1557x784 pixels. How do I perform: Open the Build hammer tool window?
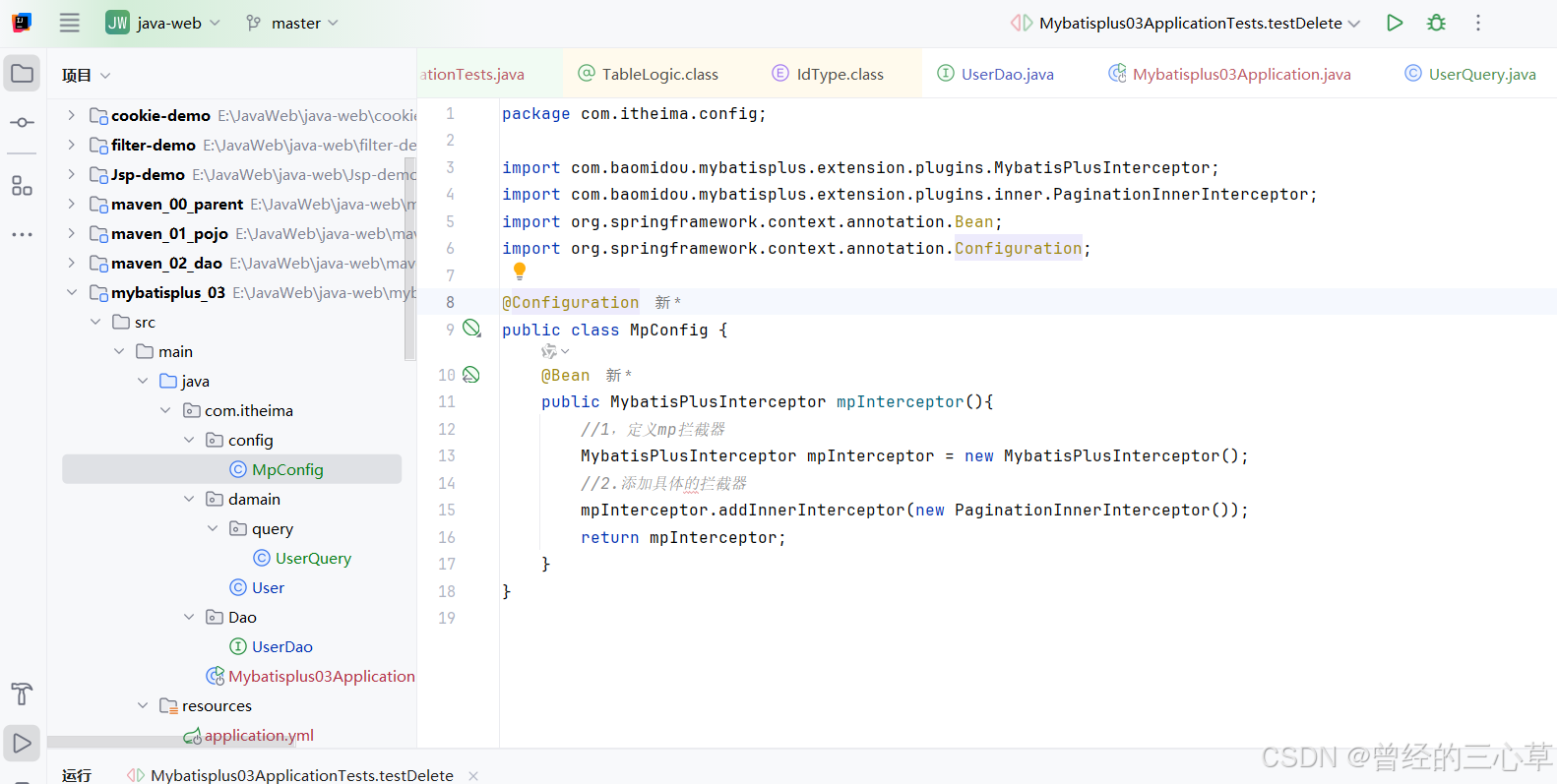pos(22,694)
